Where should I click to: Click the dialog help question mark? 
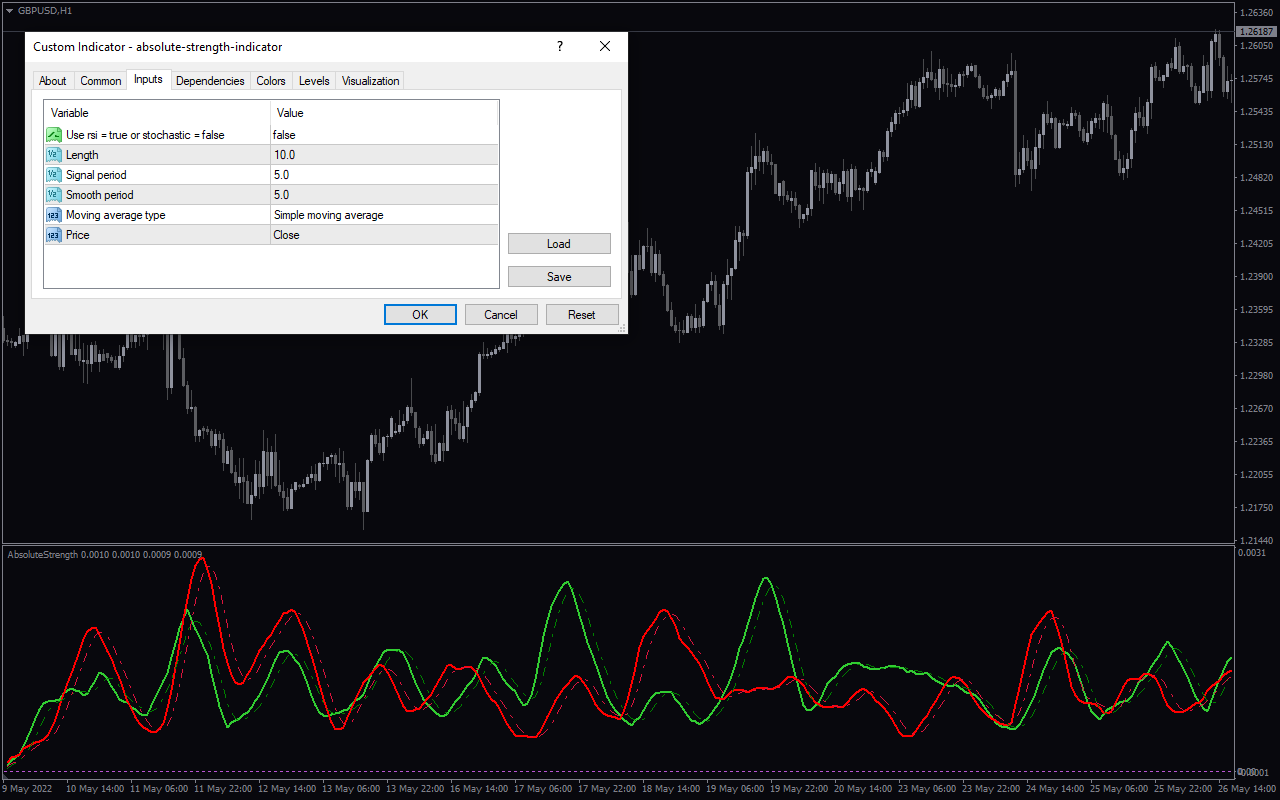coord(559,47)
